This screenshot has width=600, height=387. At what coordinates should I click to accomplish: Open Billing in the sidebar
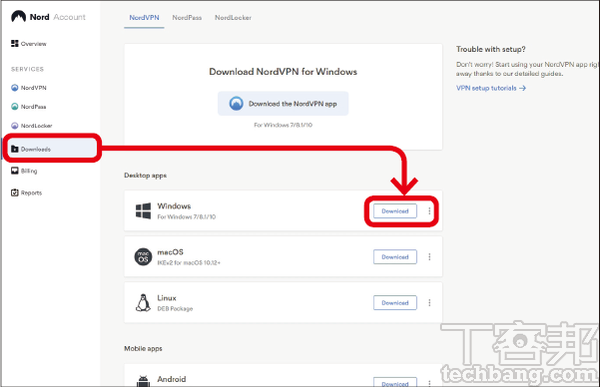24,171
